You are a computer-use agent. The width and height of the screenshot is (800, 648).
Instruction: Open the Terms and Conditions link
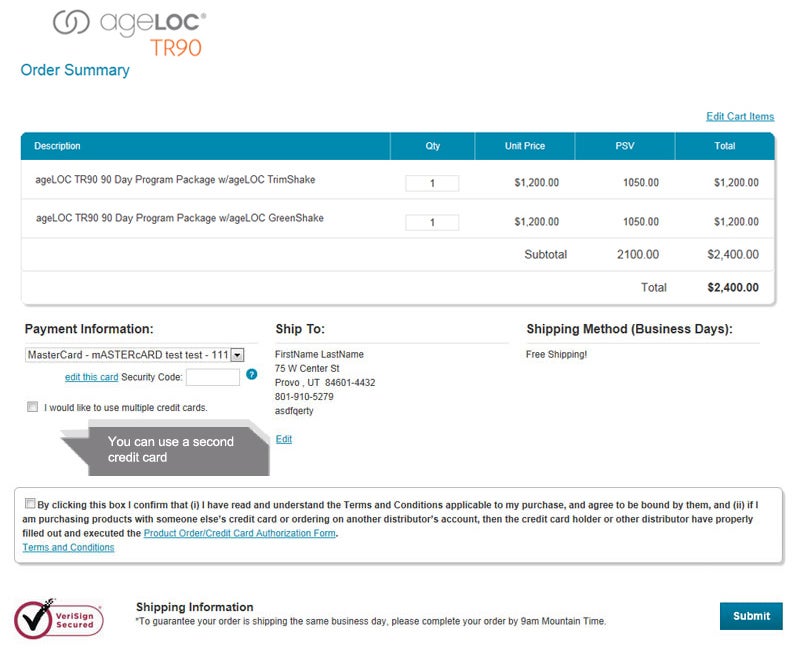(68, 547)
